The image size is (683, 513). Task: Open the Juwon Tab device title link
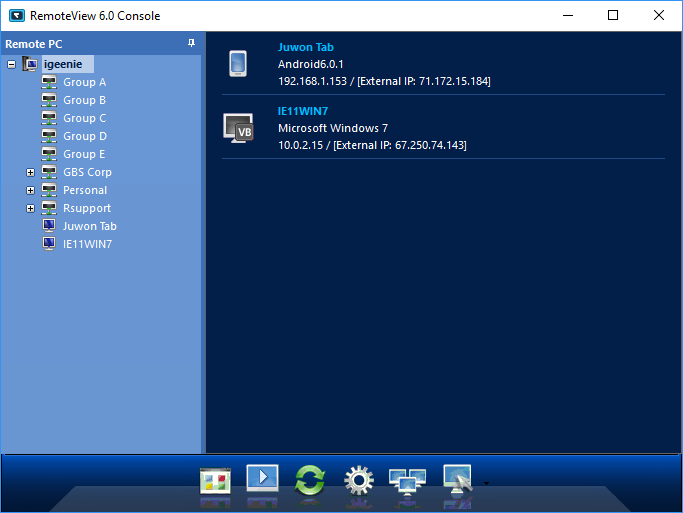coord(306,47)
